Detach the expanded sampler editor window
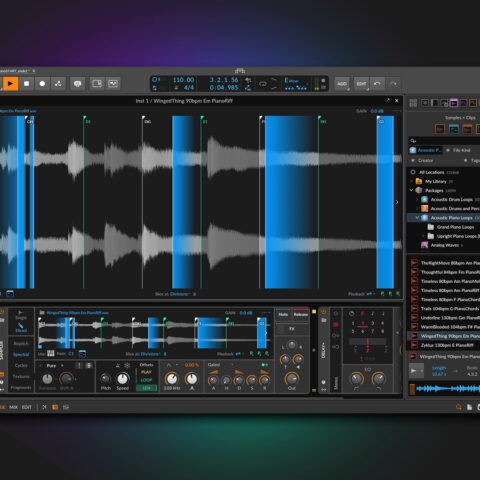Screen dimensions: 480x480 (x=388, y=100)
